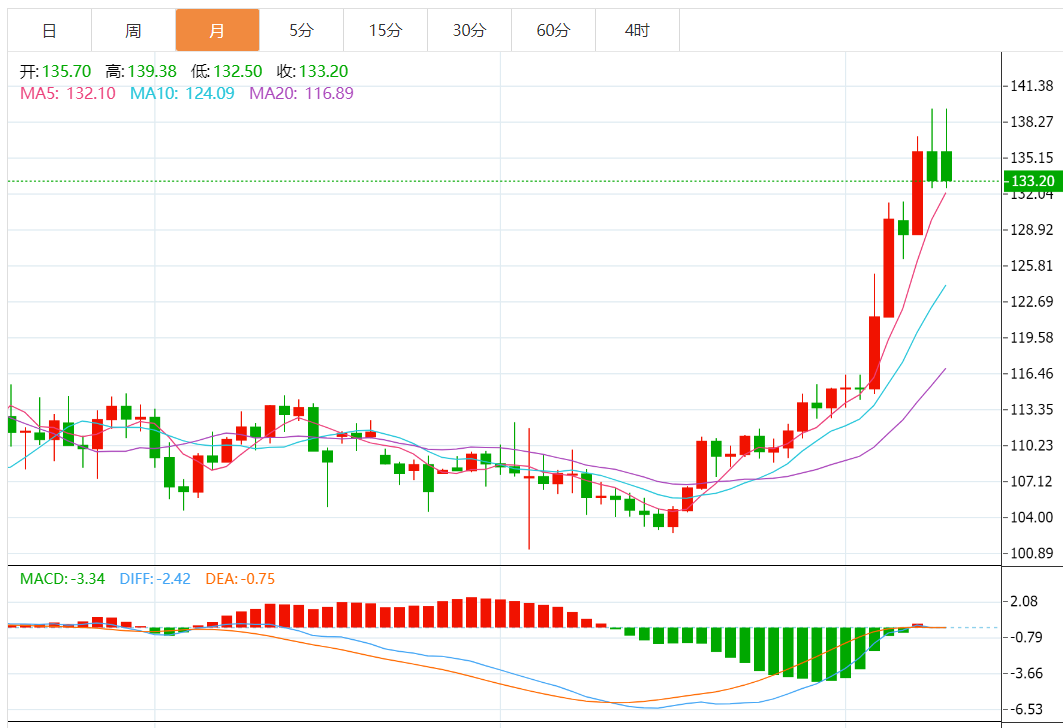Click the 开:135.70 open price readout
Image resolution: width=1063 pixels, height=728 pixels.
click(56, 72)
